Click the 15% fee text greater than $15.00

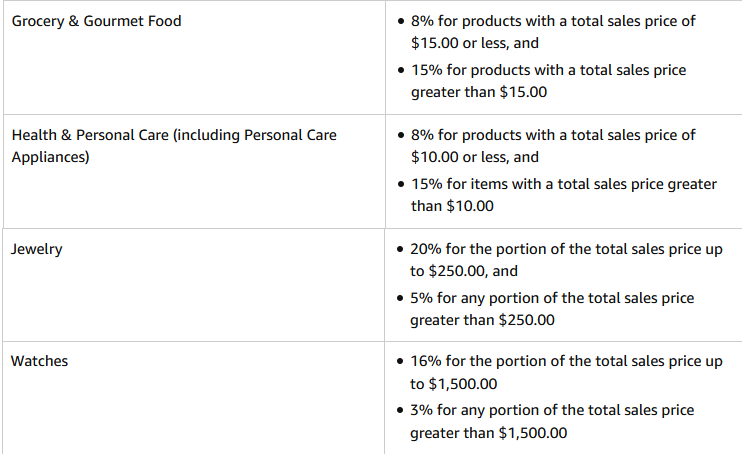tap(548, 81)
